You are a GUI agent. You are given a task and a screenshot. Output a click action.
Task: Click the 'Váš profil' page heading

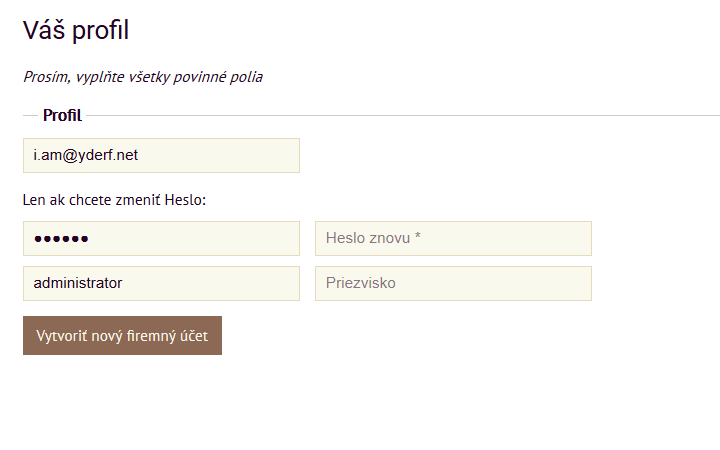coord(76,30)
